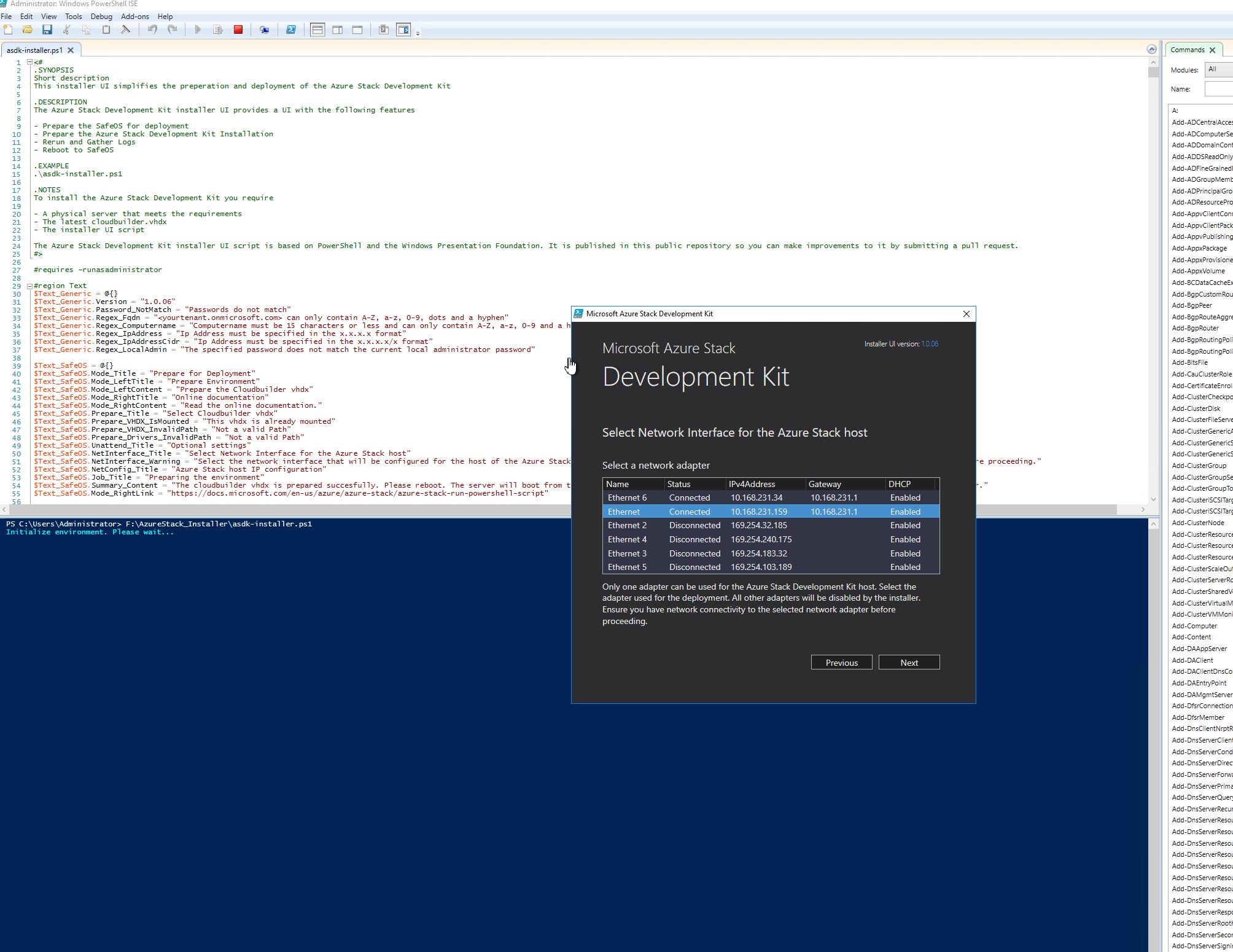
Task: Select the Ethernet 5 adapter row
Action: (771, 567)
